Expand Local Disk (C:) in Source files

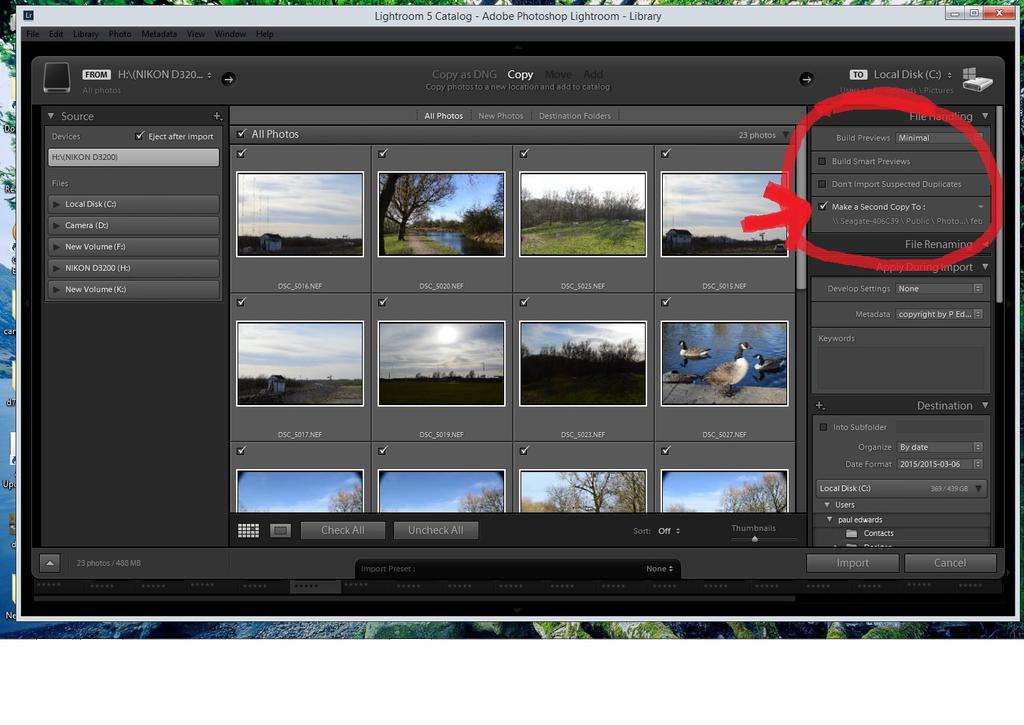[57, 204]
